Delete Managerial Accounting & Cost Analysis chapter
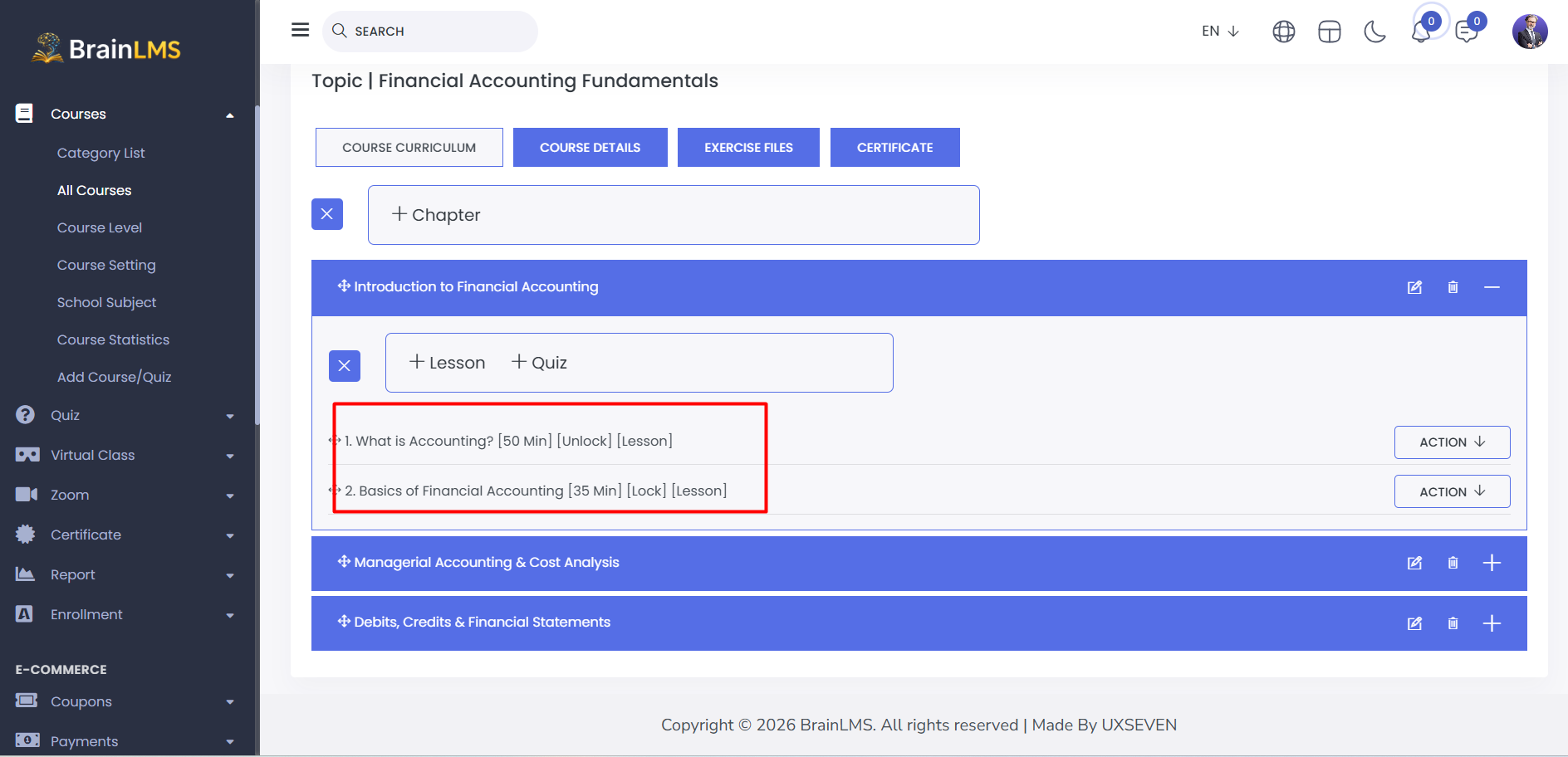This screenshot has width=1568, height=757. pos(1453,563)
